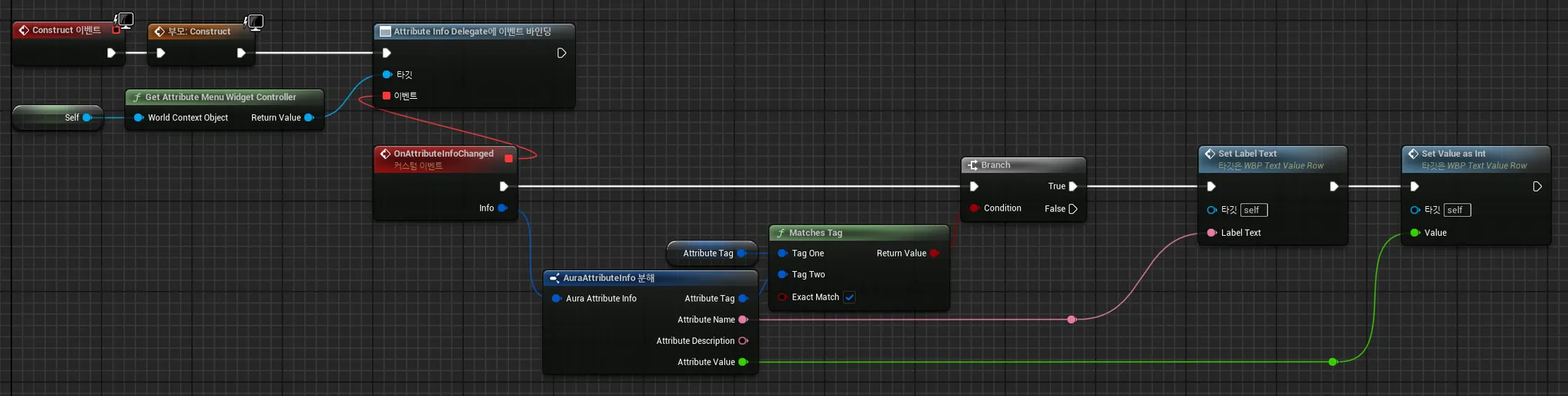Click the OnAttributeInfoChanged red delegate pin
The height and width of the screenshot is (396, 1568).
point(508,159)
